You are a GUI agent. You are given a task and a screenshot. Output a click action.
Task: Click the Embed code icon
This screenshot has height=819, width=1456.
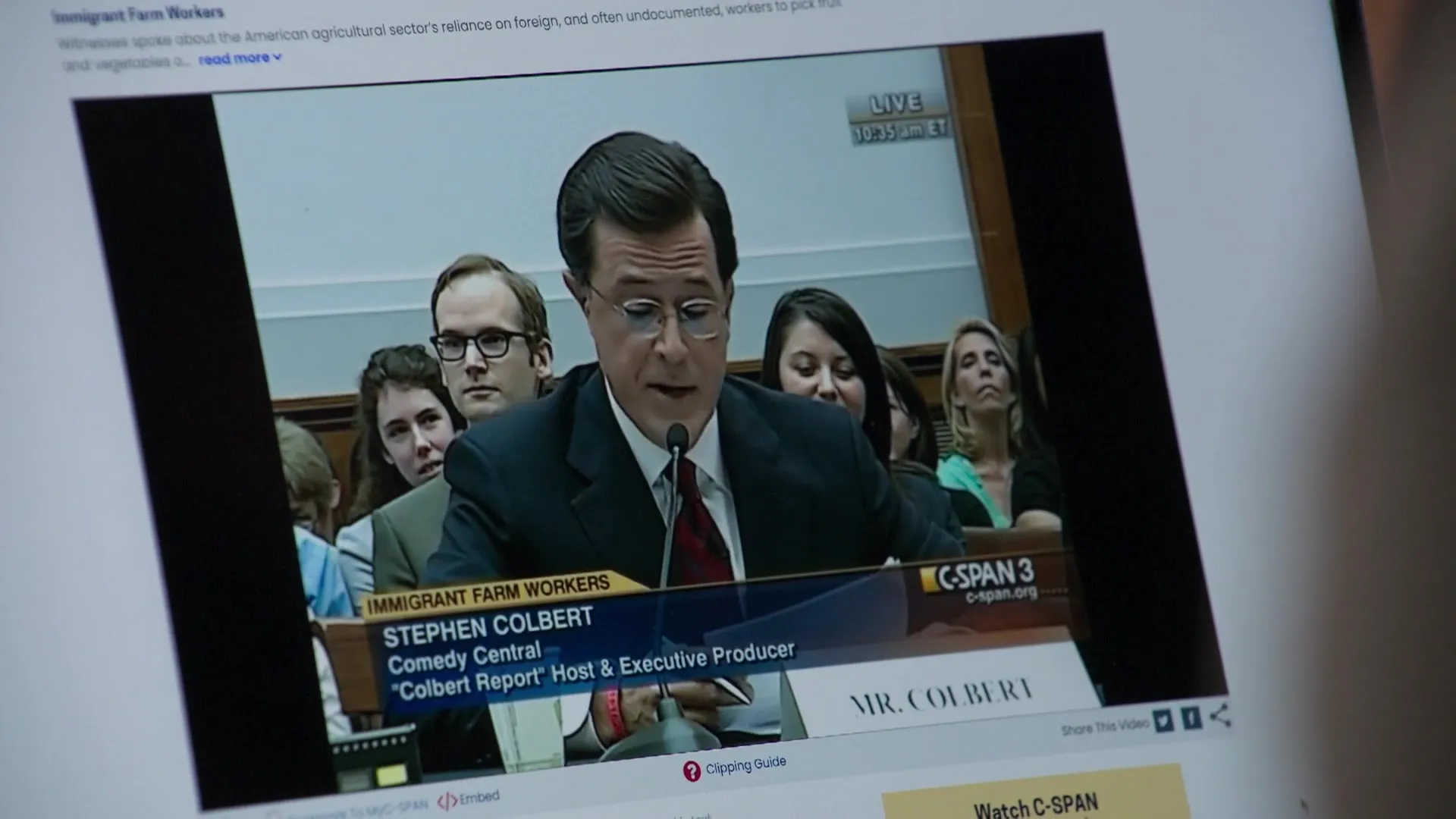(x=447, y=800)
